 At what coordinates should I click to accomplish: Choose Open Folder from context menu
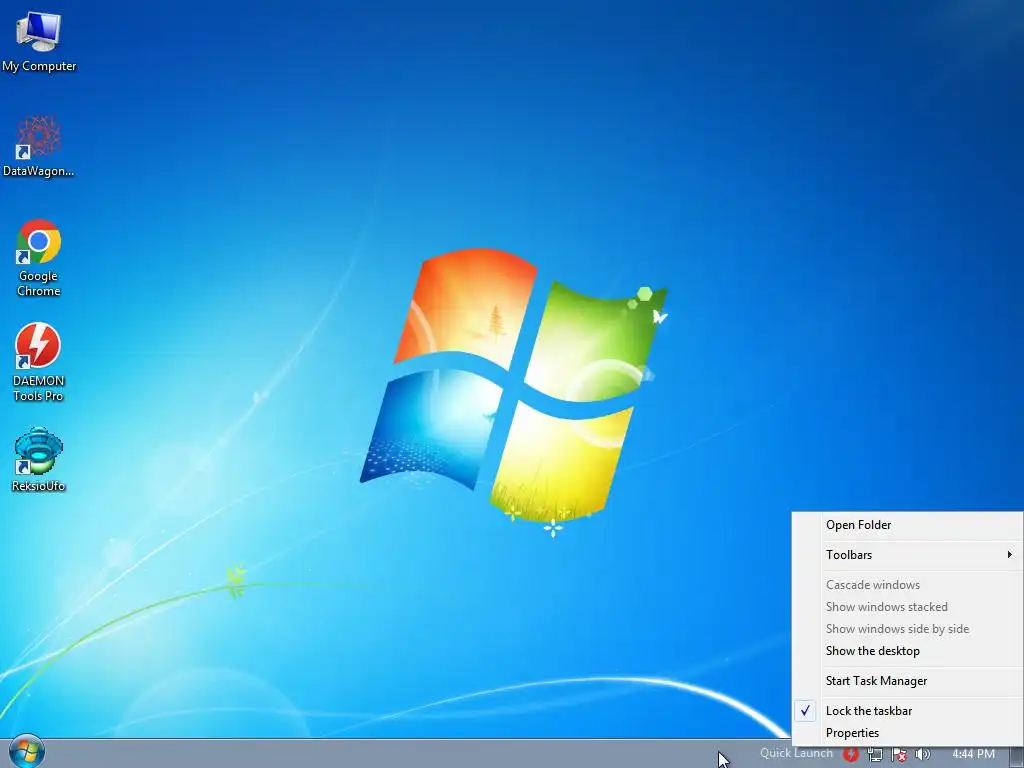[x=908, y=525]
